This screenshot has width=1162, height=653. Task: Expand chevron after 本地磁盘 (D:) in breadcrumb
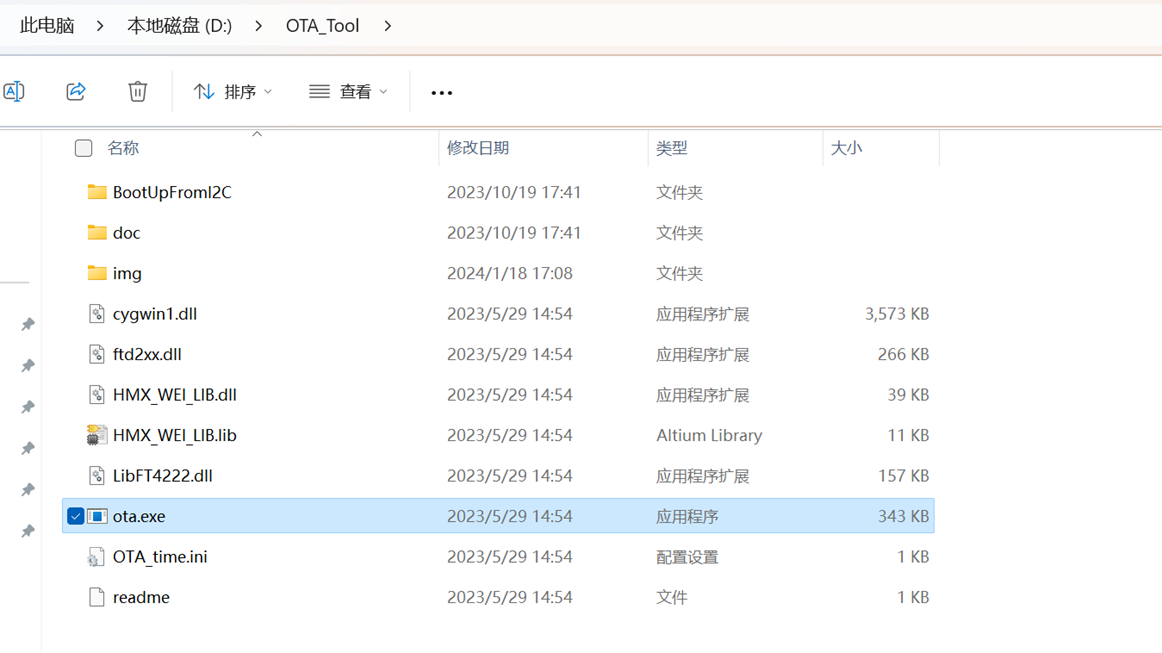(258, 26)
